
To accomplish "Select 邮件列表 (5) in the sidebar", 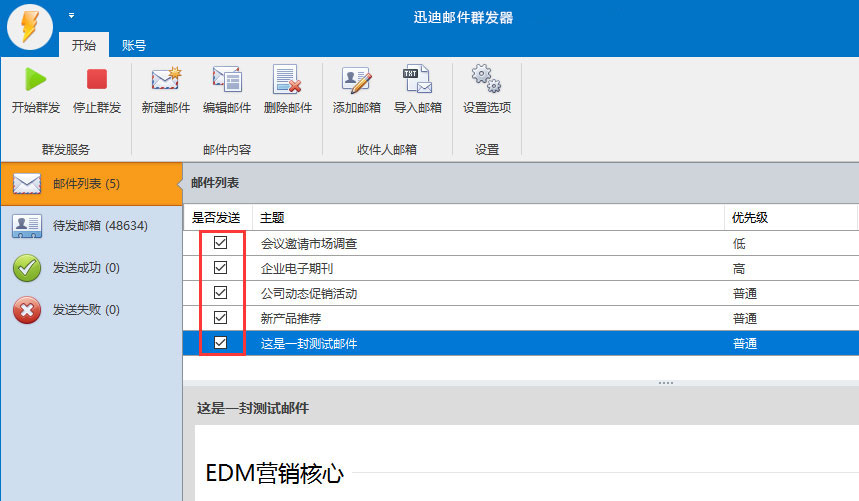I will pos(91,184).
